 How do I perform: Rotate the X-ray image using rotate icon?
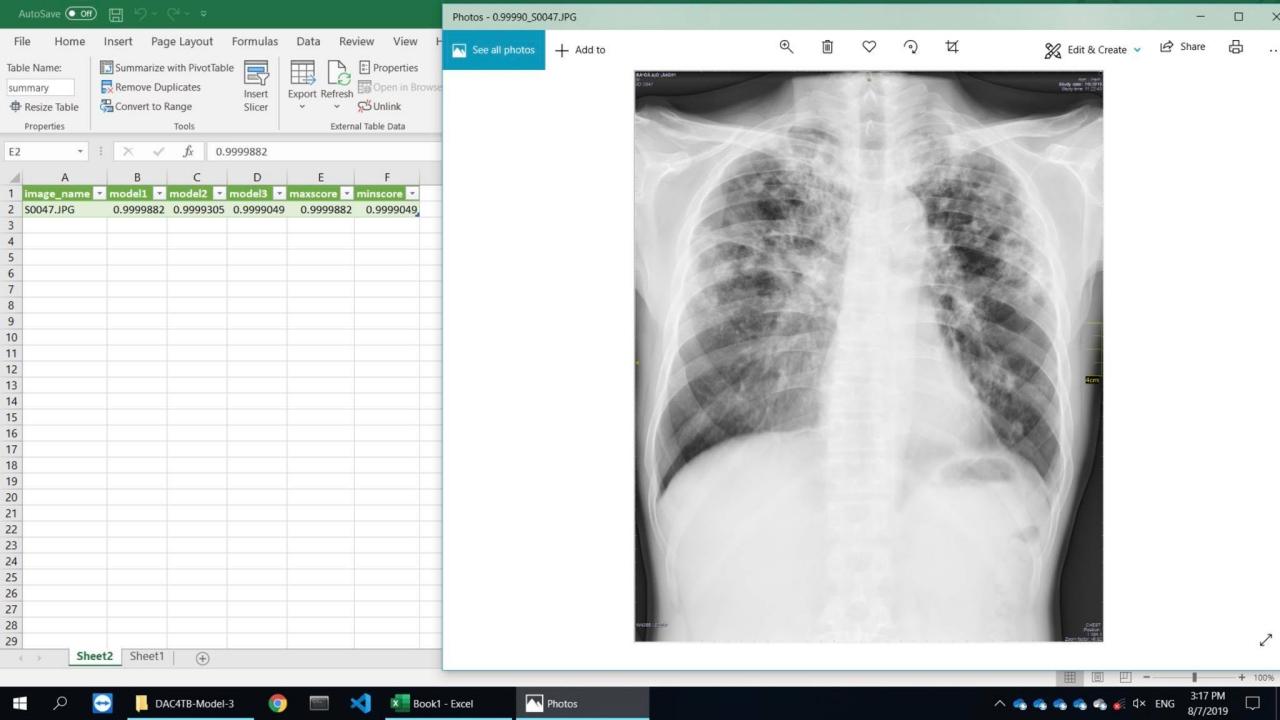pyautogui.click(x=910, y=47)
